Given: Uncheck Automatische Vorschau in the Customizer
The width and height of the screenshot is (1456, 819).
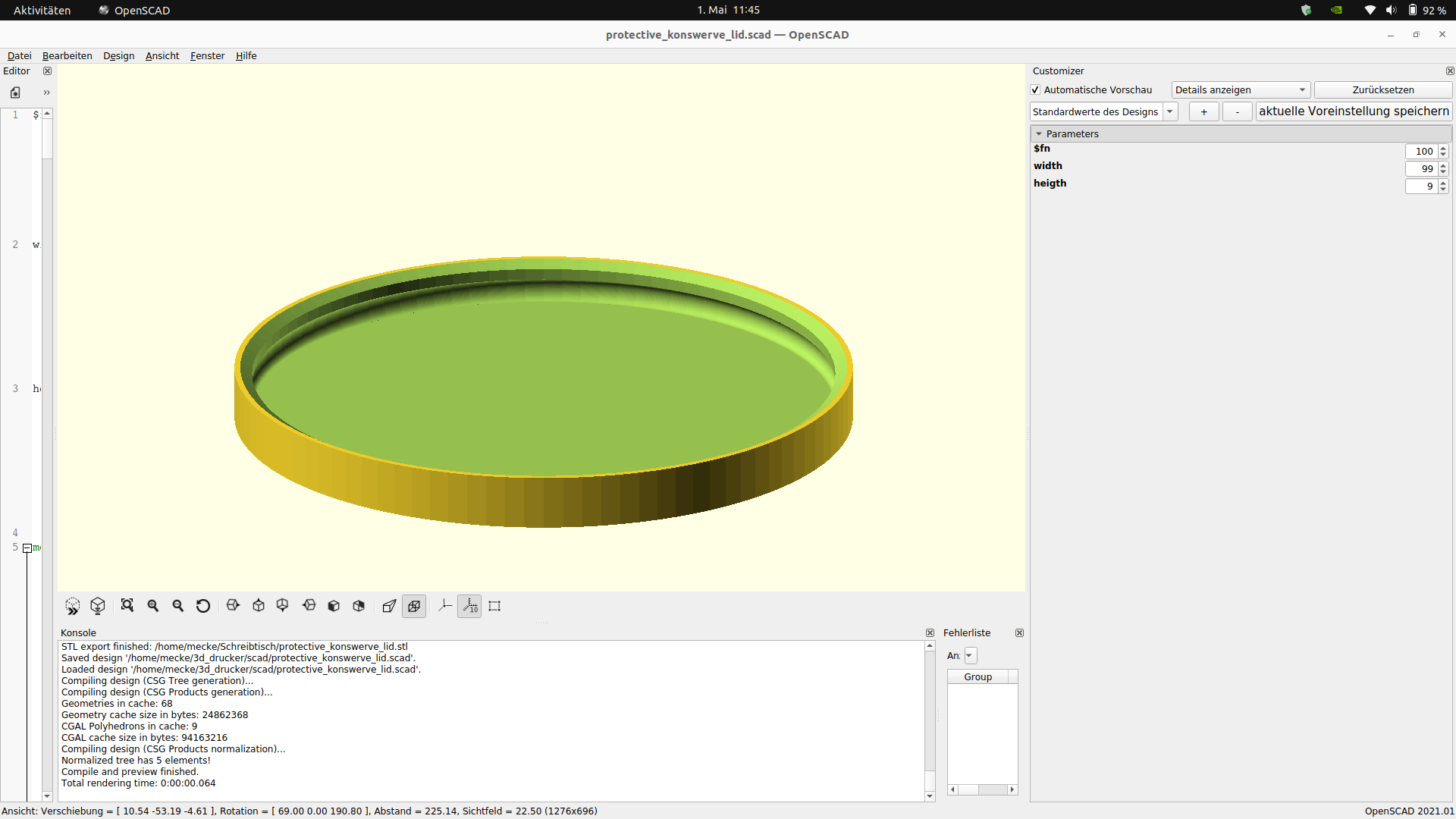Looking at the screenshot, I should click(1035, 89).
